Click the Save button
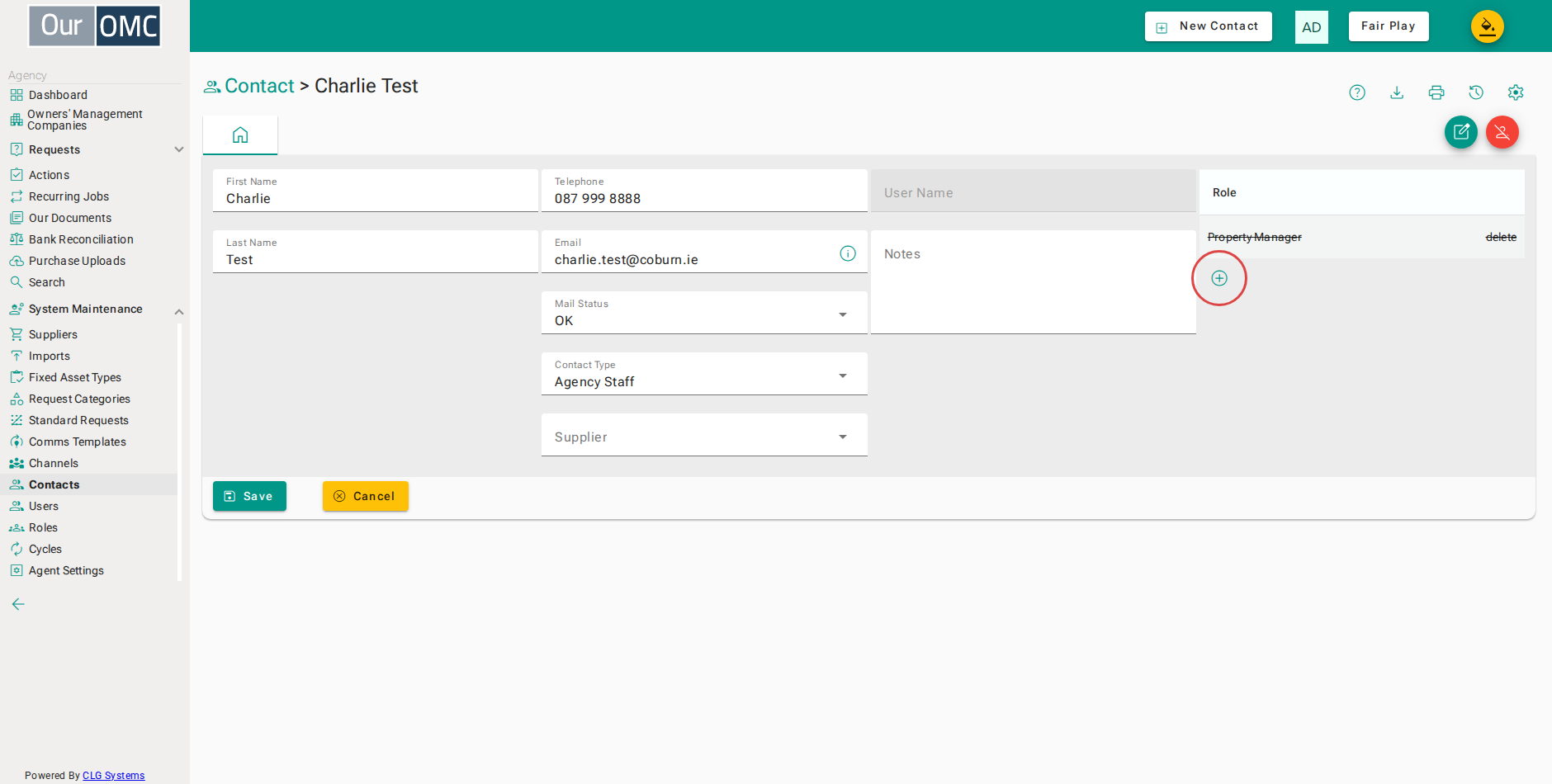 249,496
